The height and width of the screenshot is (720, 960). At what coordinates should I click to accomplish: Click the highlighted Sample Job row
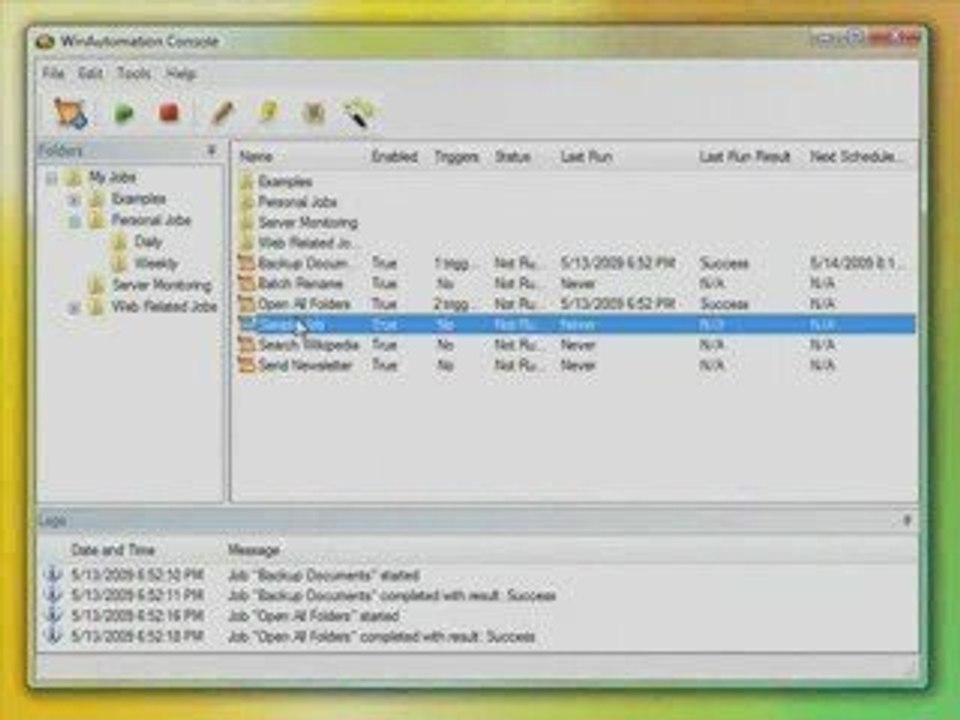pyautogui.click(x=576, y=324)
